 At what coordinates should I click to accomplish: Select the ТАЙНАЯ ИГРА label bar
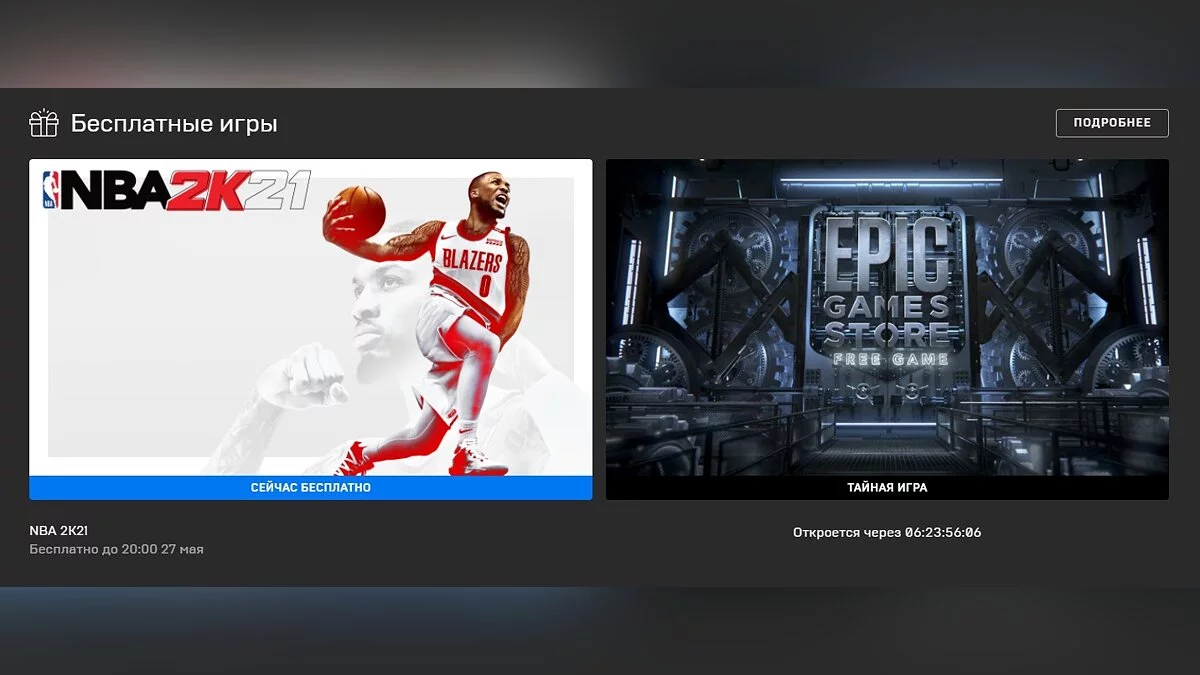point(887,488)
